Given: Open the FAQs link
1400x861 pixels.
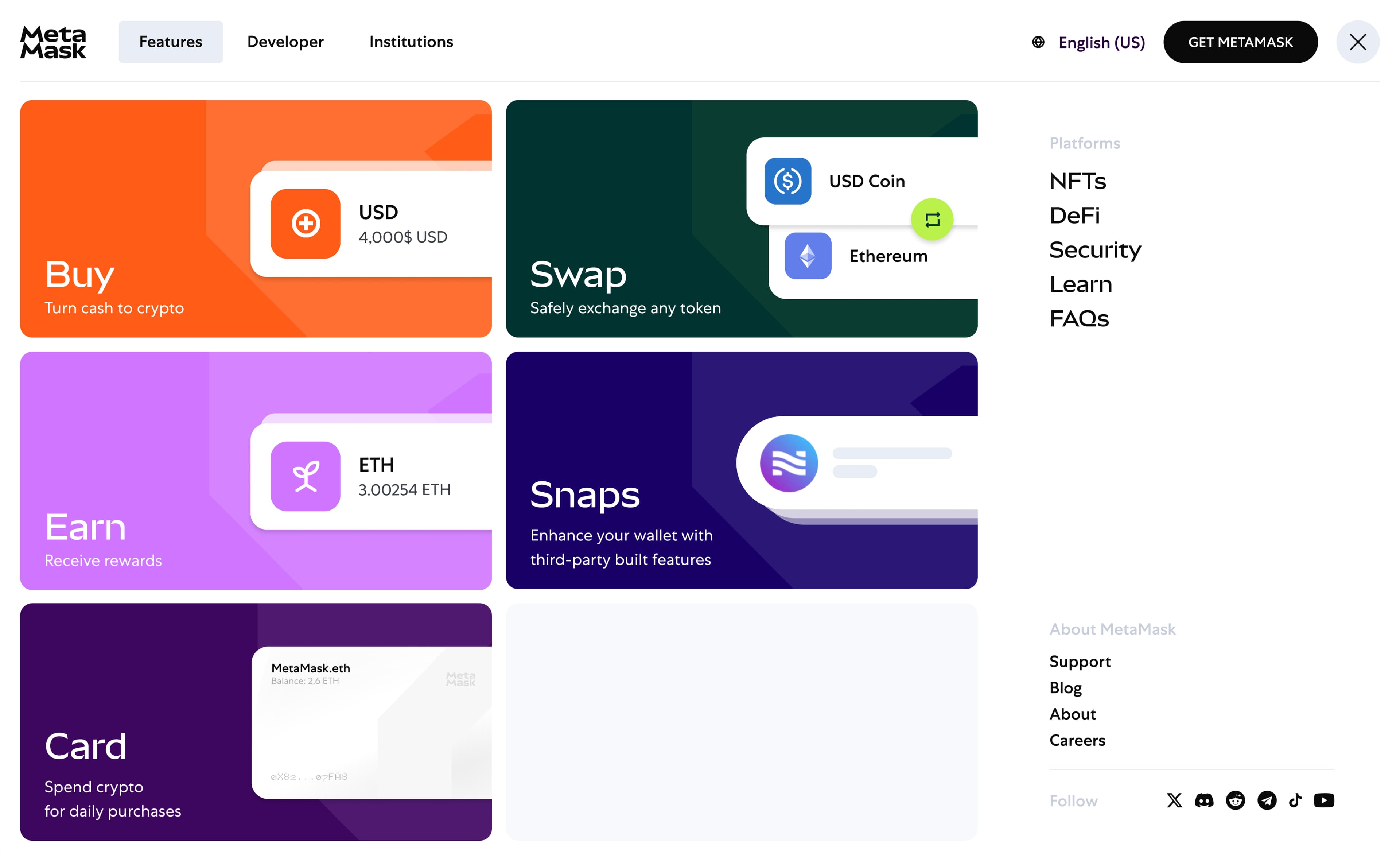Looking at the screenshot, I should pos(1079,318).
